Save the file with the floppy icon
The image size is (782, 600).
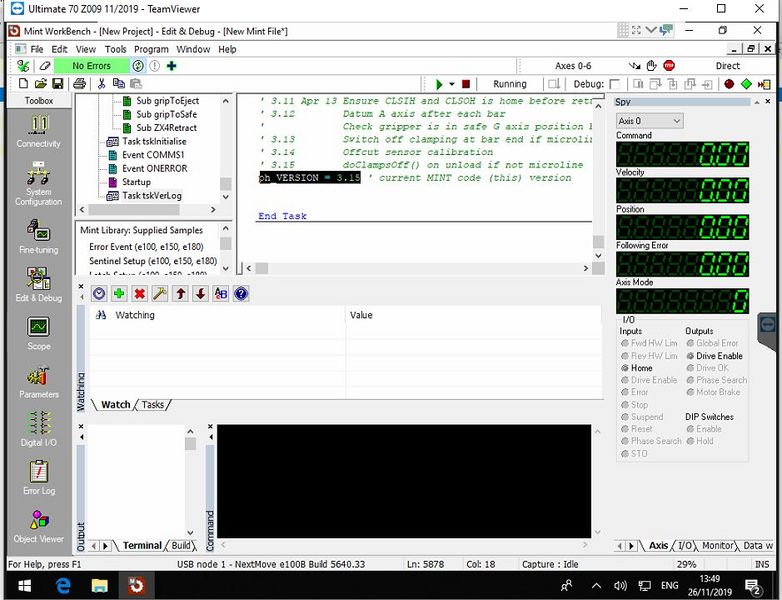[58, 84]
